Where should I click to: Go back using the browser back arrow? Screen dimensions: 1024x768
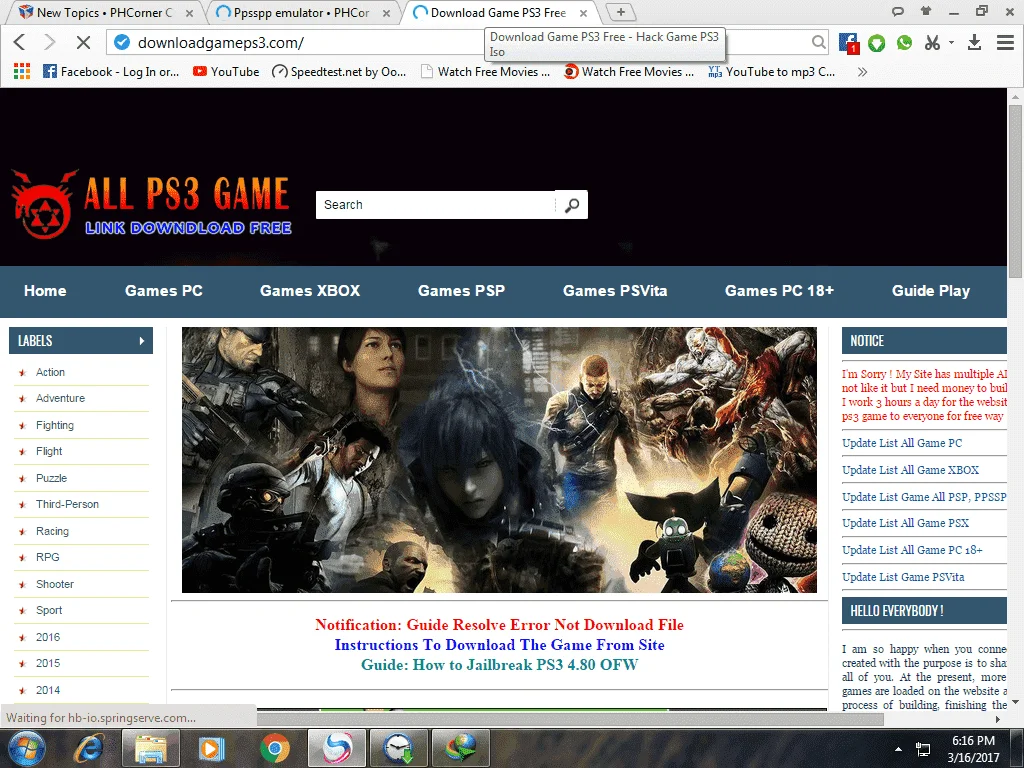(20, 42)
